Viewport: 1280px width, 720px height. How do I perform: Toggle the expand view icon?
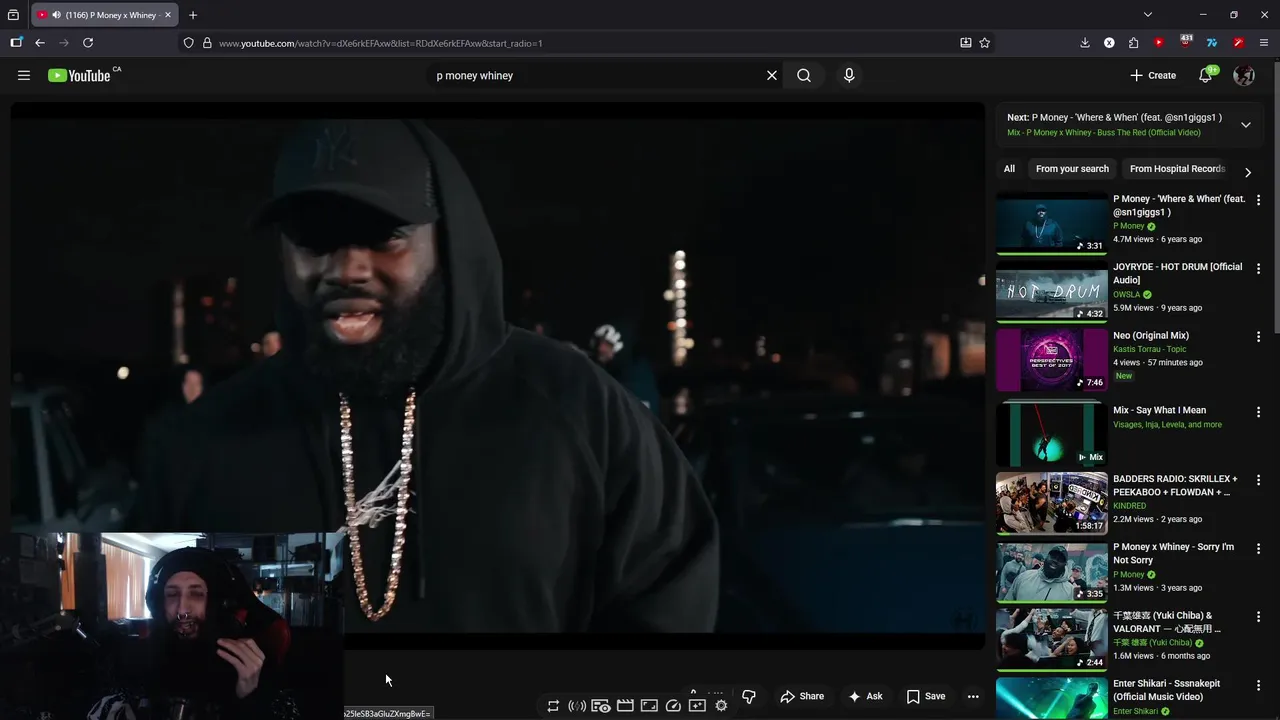[x=649, y=706]
